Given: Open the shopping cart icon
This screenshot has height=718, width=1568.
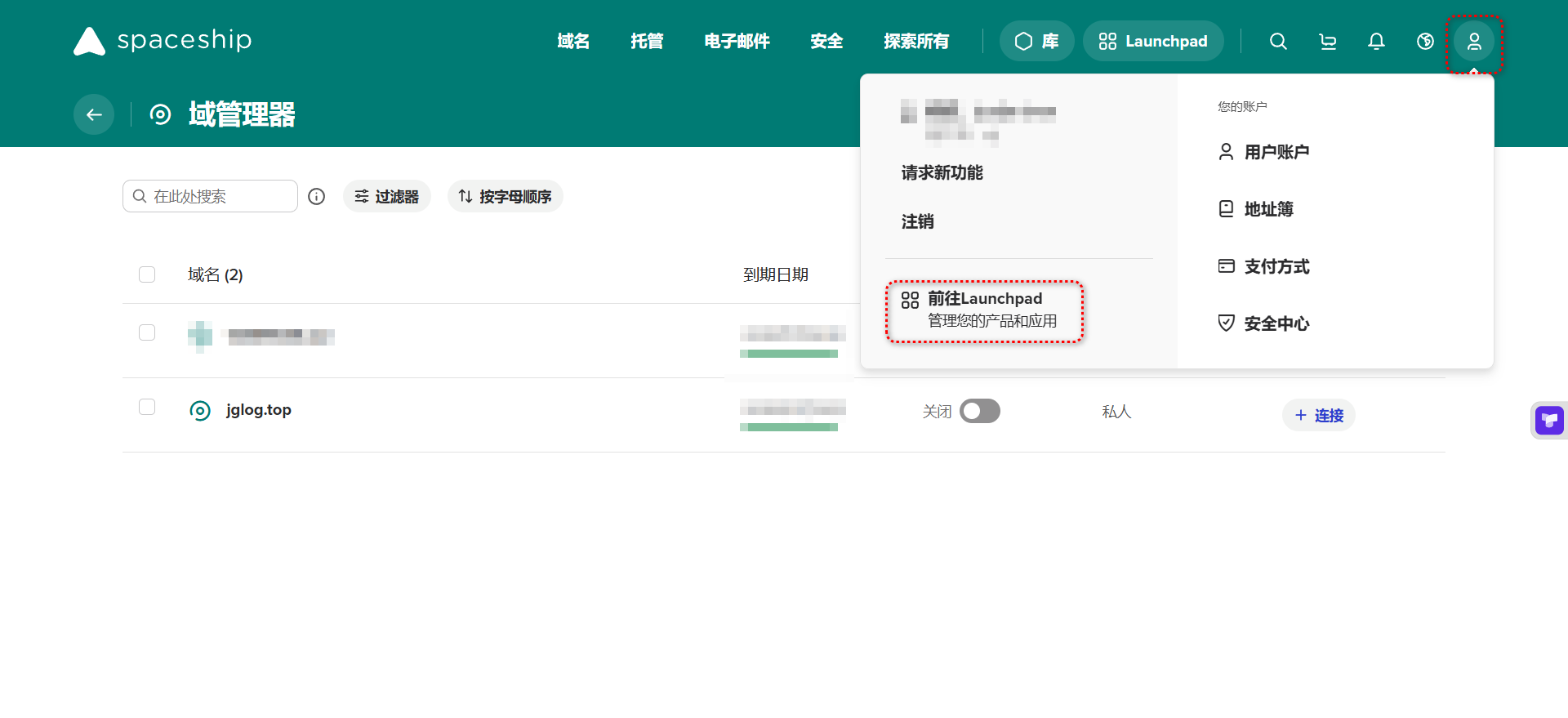Looking at the screenshot, I should pos(1327,42).
